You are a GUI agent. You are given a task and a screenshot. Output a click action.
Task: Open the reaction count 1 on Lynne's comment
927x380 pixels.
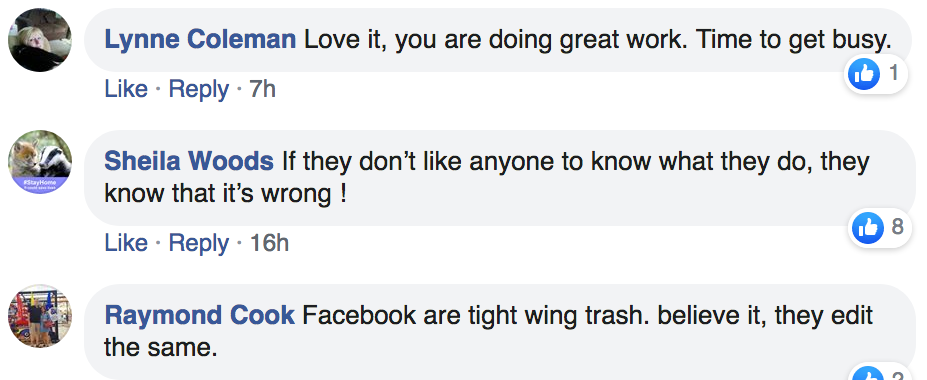(894, 73)
